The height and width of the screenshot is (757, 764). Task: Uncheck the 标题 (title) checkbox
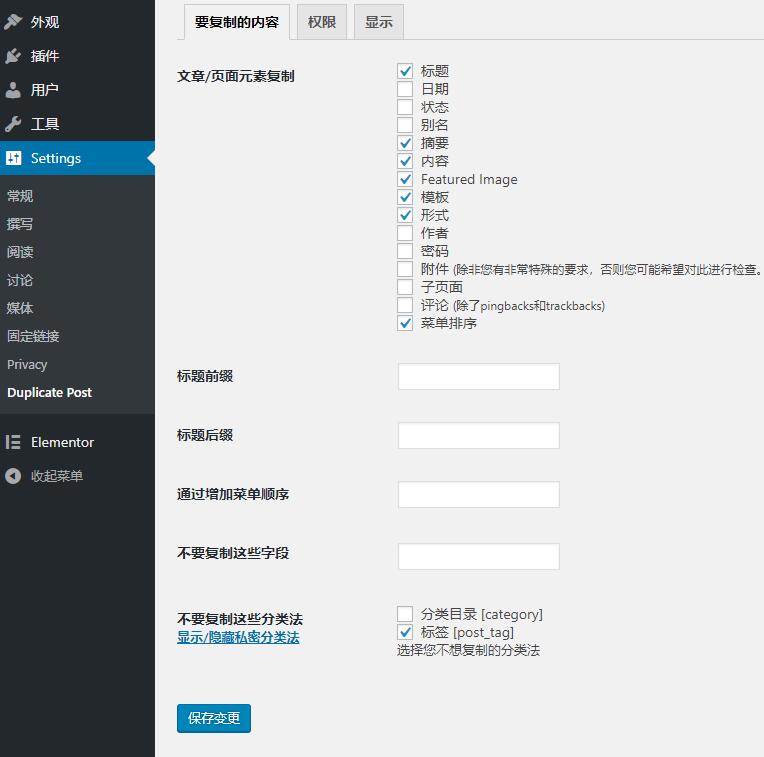pos(405,71)
